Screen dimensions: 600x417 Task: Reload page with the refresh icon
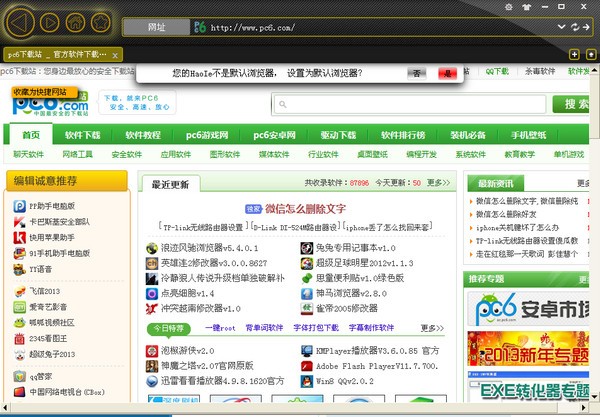(575, 27)
